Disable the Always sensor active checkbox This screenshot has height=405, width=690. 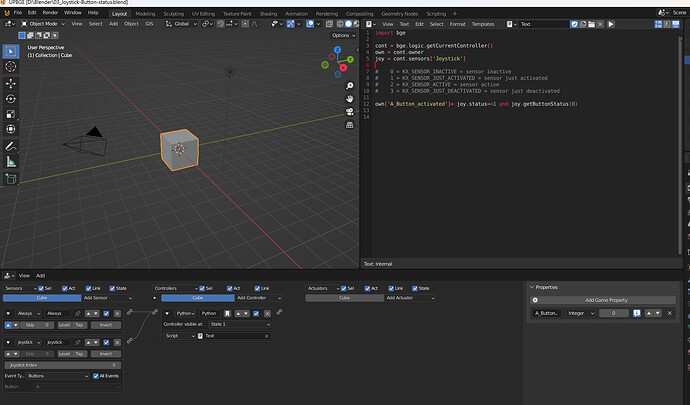click(x=106, y=313)
